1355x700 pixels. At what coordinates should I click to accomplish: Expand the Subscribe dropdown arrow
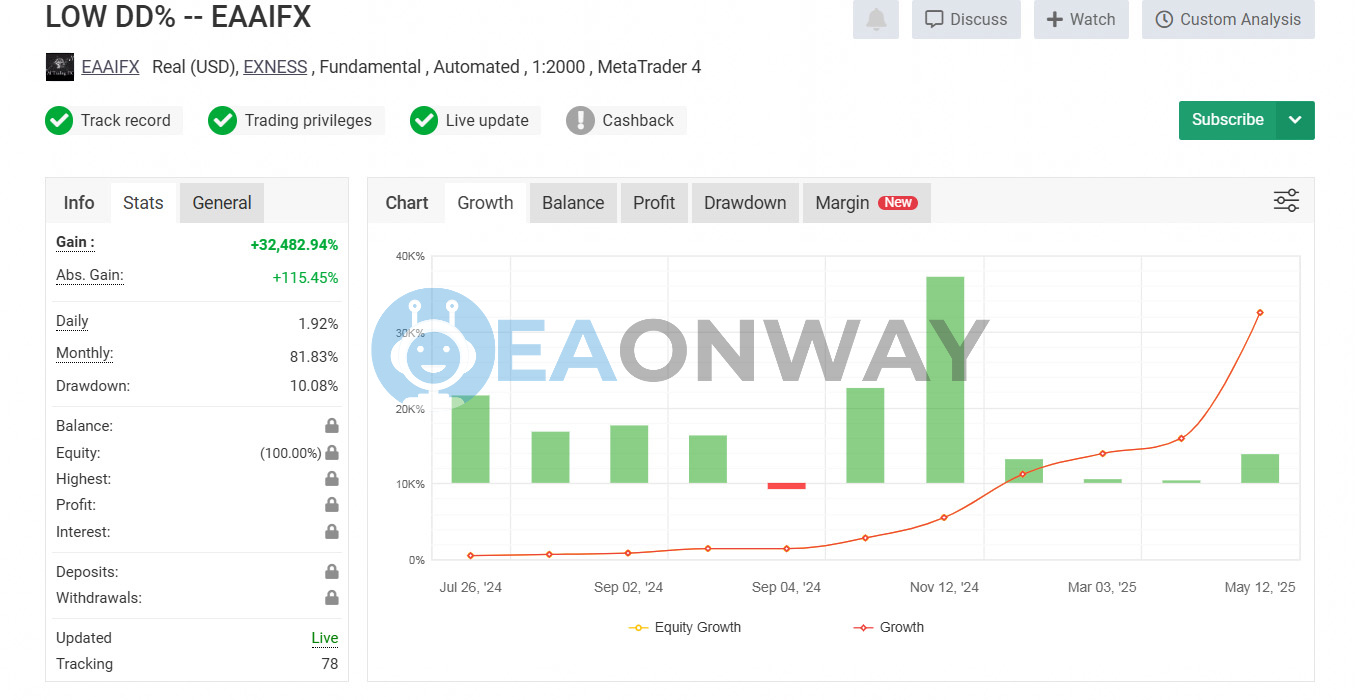pos(1295,120)
